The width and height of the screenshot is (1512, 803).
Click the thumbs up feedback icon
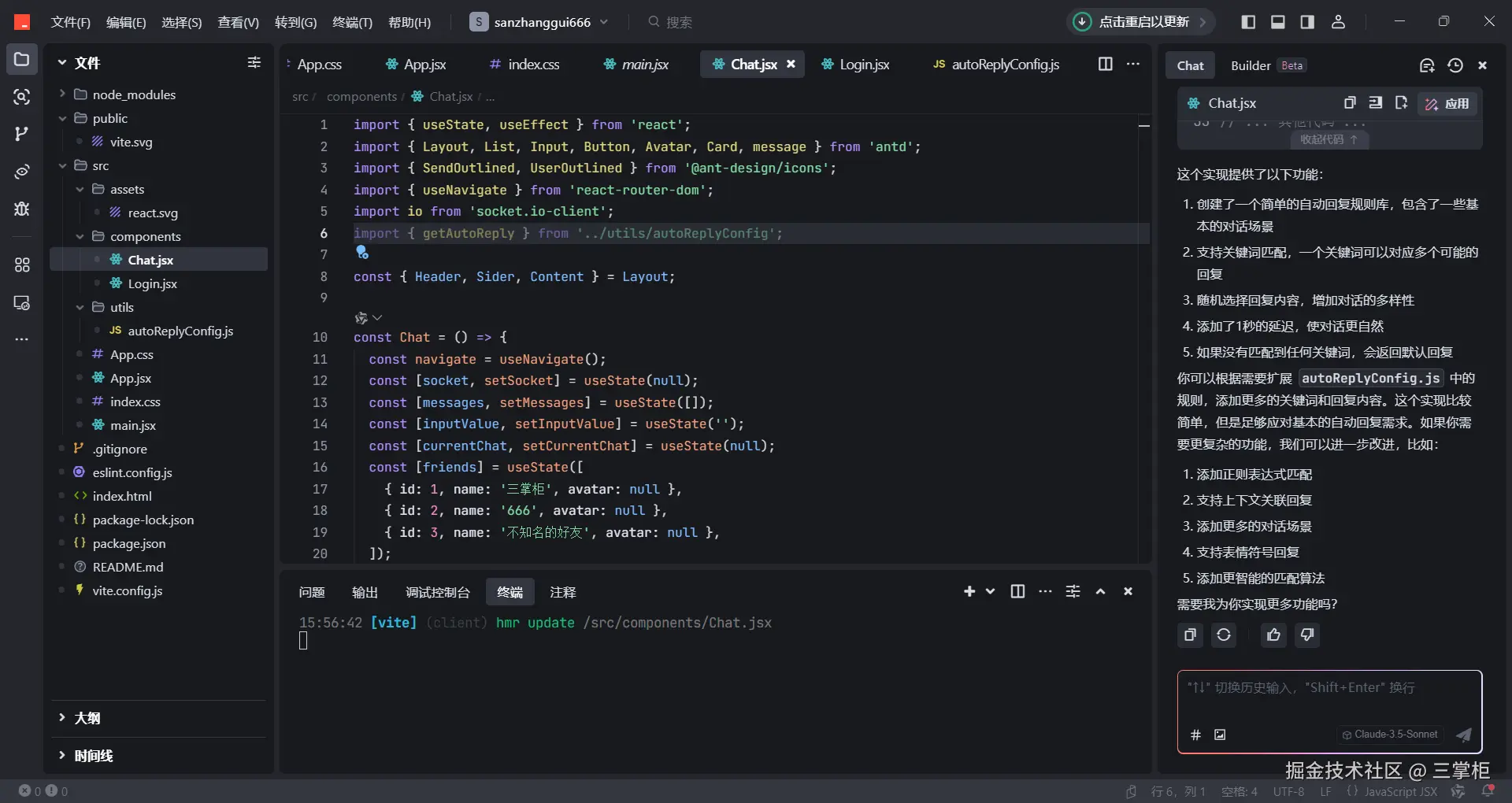(x=1273, y=635)
